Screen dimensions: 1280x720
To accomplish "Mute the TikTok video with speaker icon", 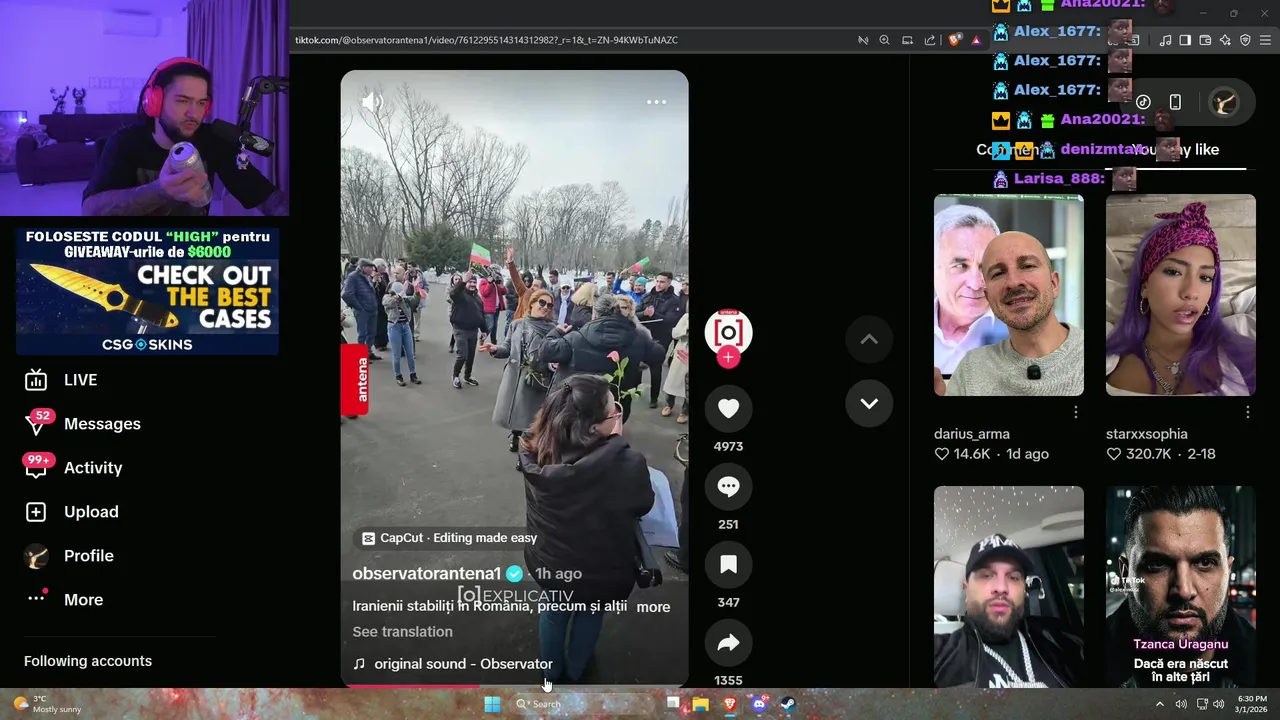I will click(372, 102).
